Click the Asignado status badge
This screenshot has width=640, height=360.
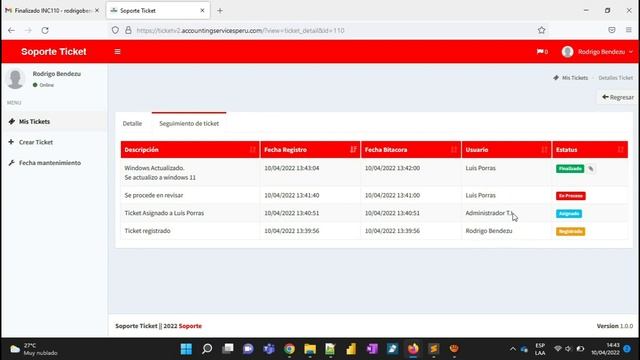pos(569,213)
